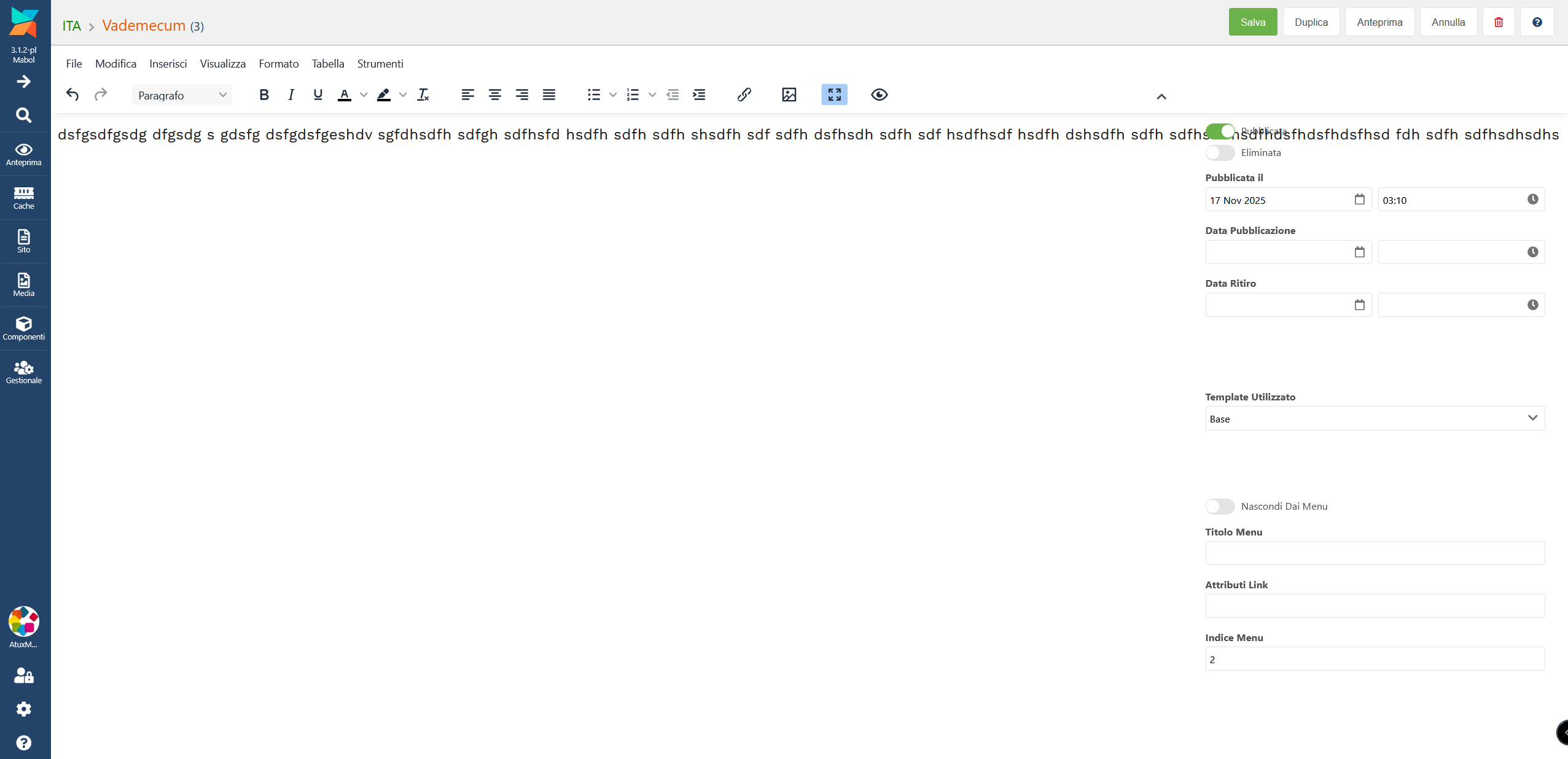The height and width of the screenshot is (759, 1568).
Task: Expand the Template Utilizzato dropdown
Action: tap(1375, 418)
